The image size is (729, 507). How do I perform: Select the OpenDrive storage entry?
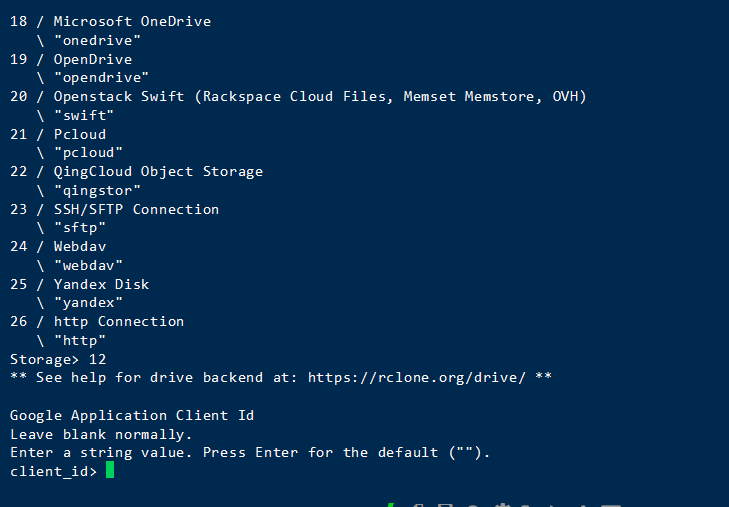93,59
